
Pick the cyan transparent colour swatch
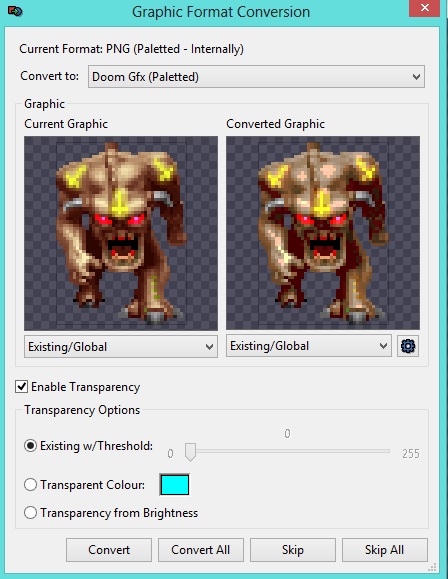pos(174,484)
